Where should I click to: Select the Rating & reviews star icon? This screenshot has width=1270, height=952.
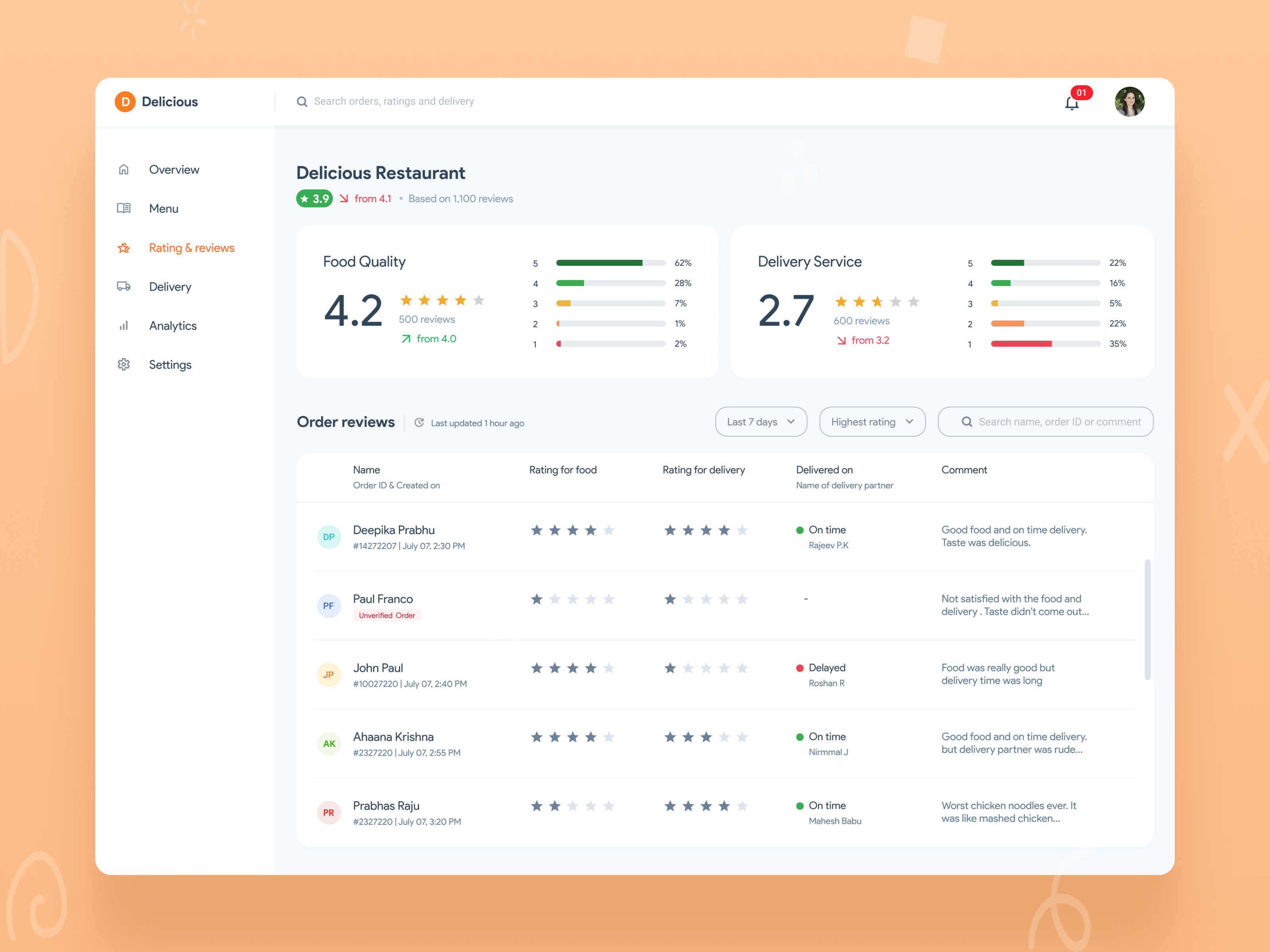click(123, 248)
